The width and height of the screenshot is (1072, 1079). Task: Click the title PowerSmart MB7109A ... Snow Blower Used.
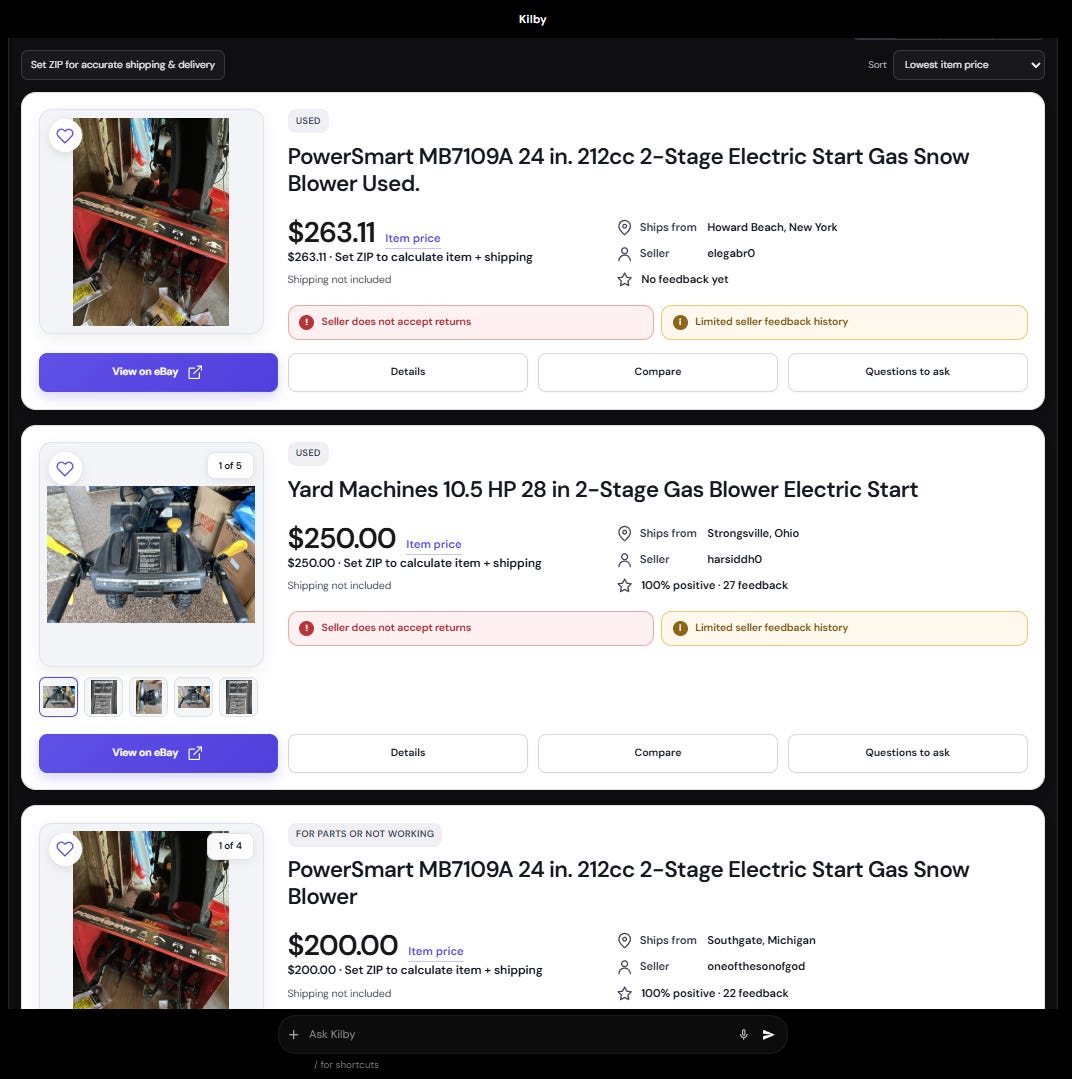[628, 170]
